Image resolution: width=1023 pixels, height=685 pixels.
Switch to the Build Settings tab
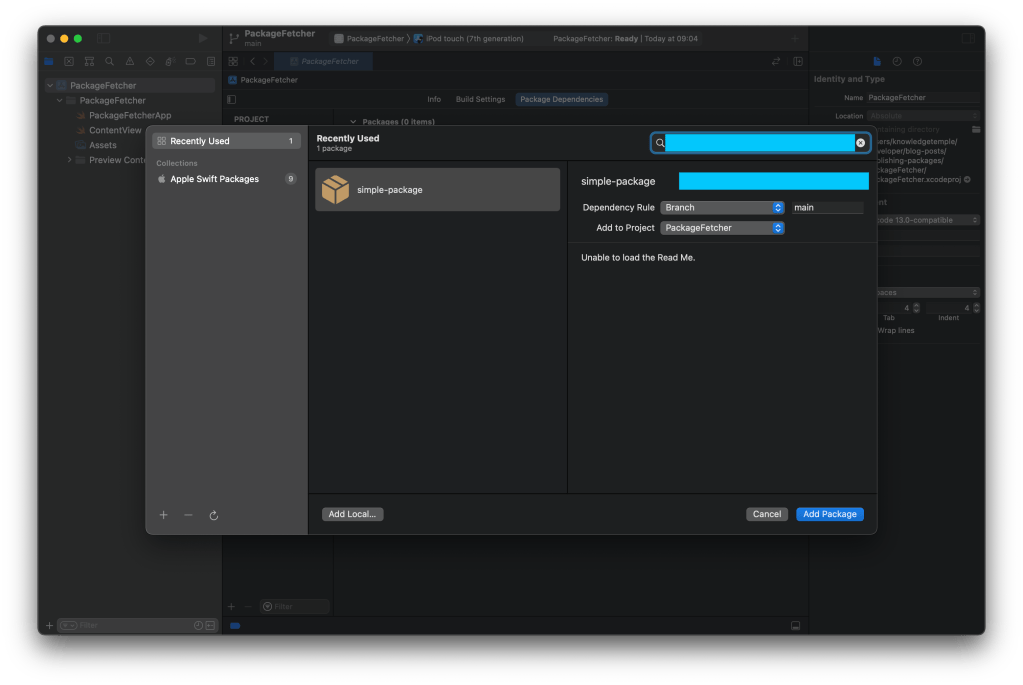coord(480,99)
